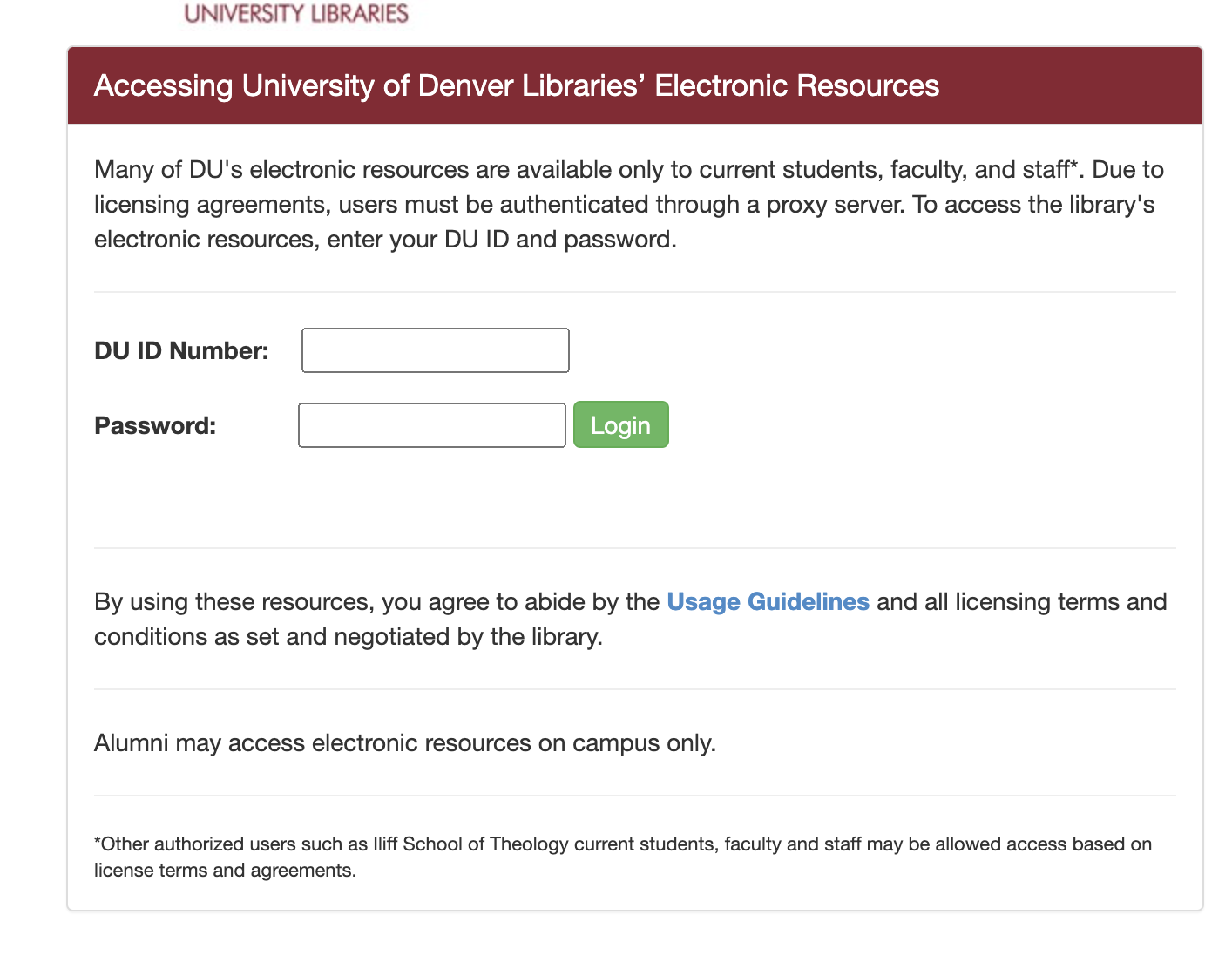The height and width of the screenshot is (969, 1232).
Task: Focus the DU ID Number input field
Action: (x=435, y=350)
